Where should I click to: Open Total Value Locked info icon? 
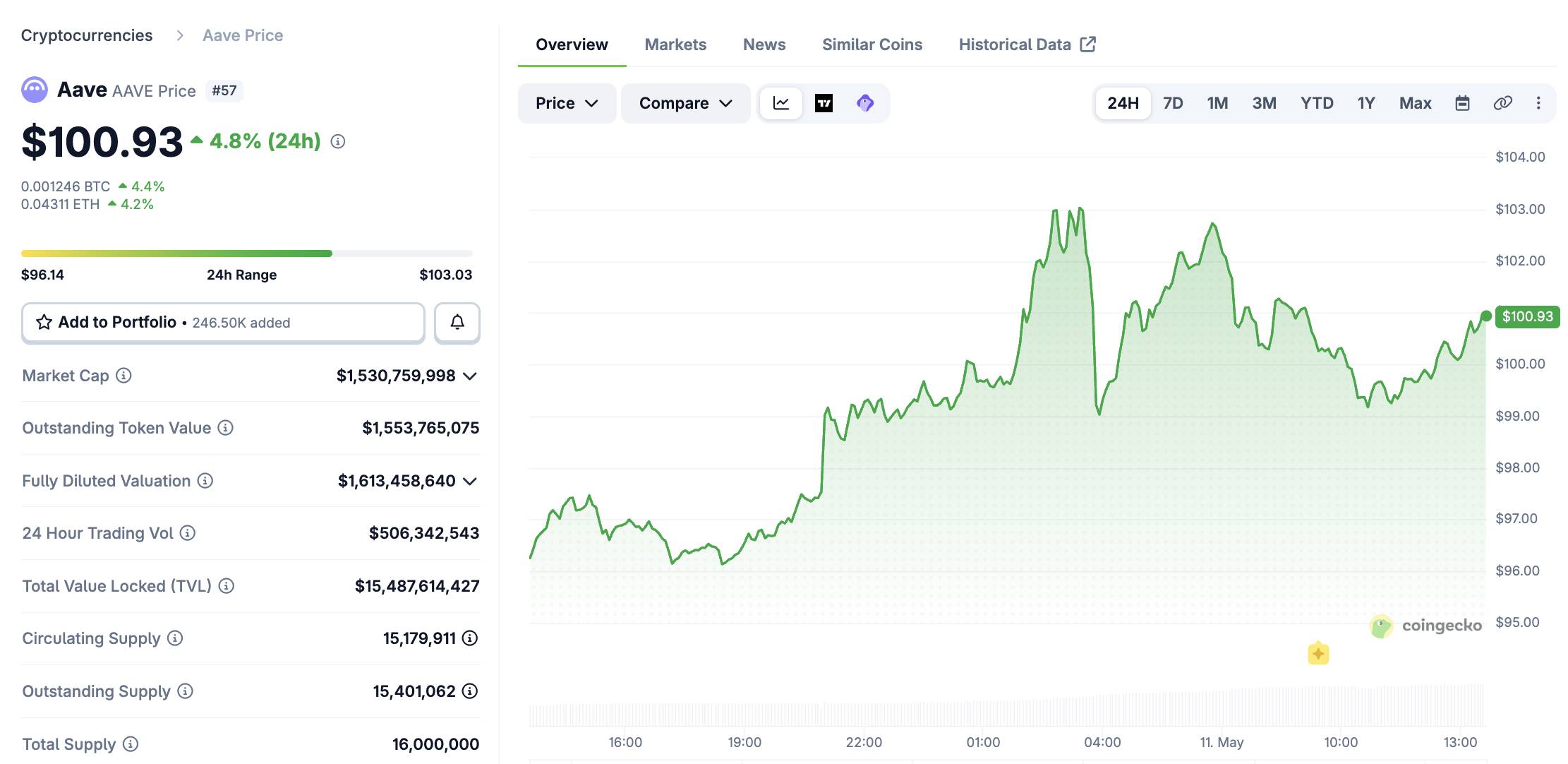(227, 586)
